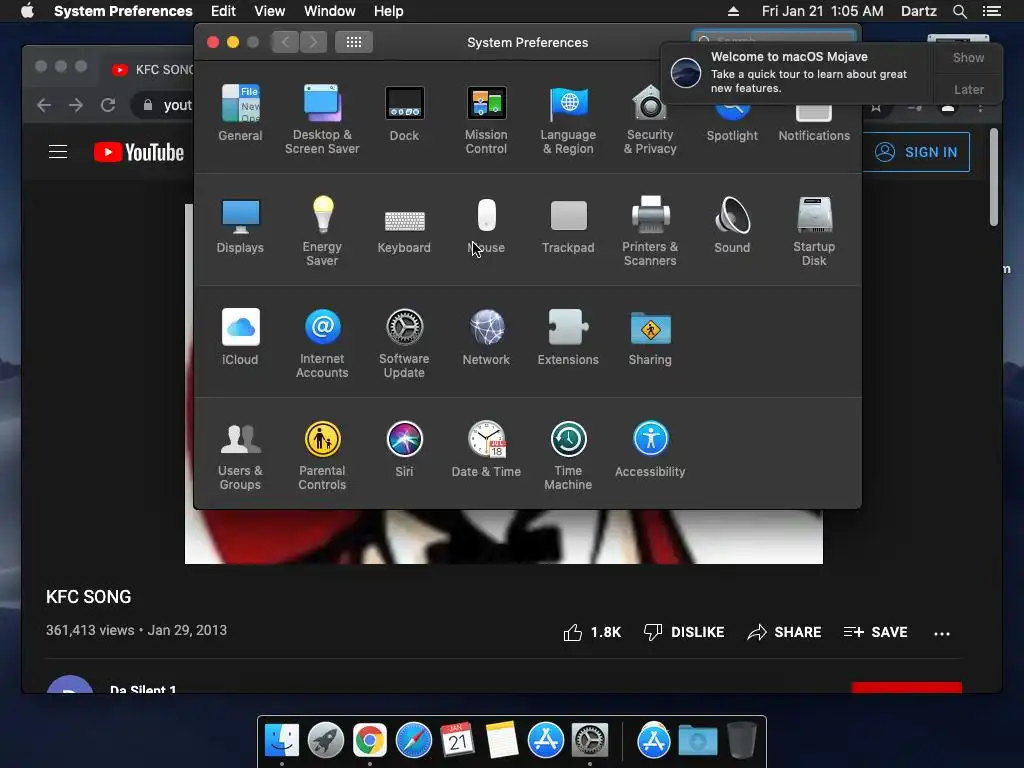
Task: Open Startup Disk preferences
Action: (814, 231)
